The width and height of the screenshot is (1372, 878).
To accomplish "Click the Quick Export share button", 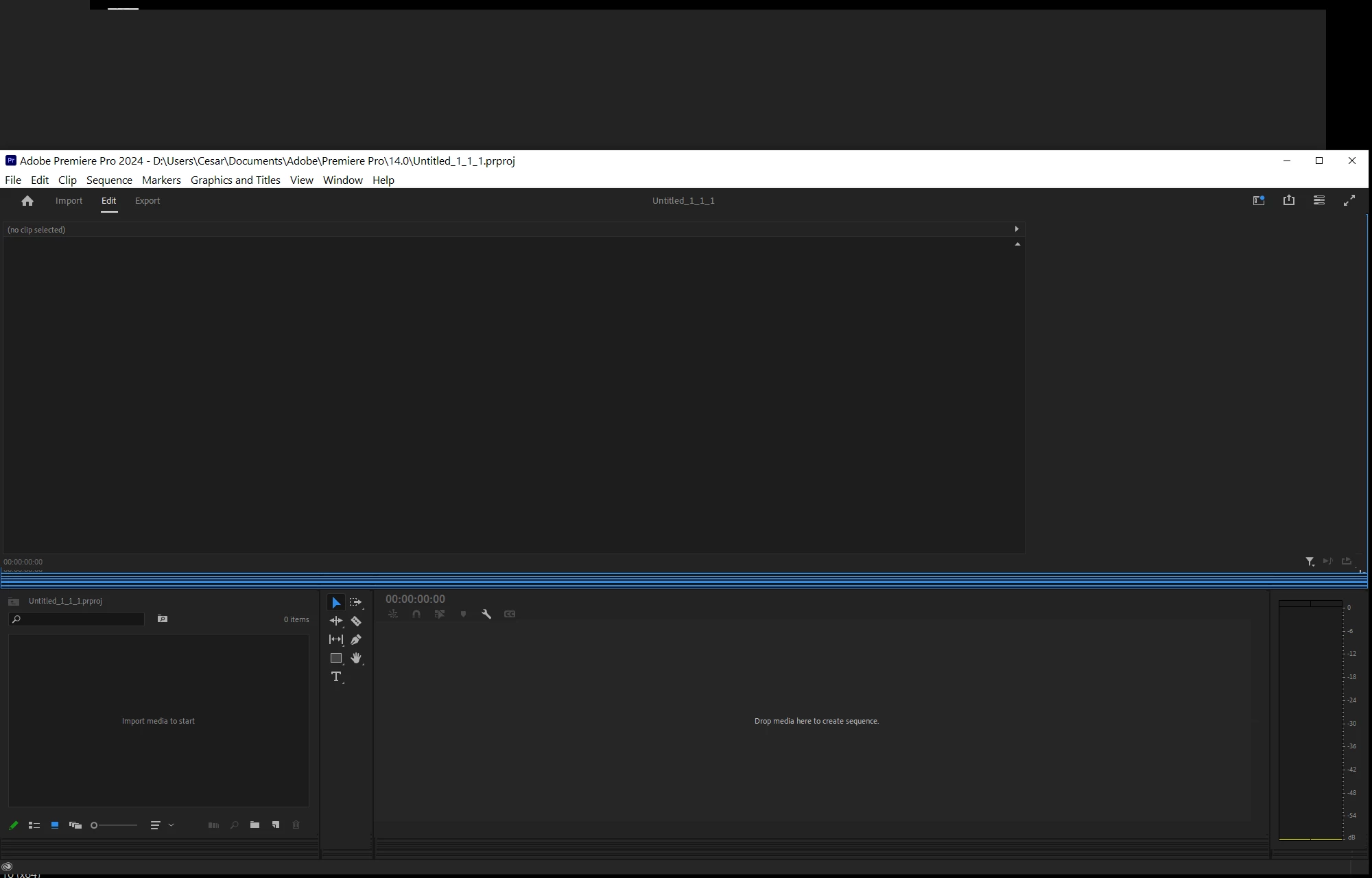I will [x=1289, y=200].
